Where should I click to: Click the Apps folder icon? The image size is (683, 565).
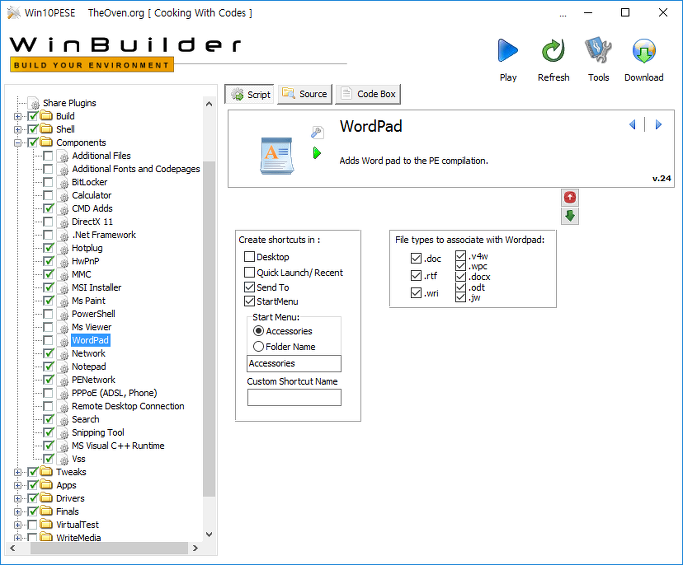click(x=46, y=484)
